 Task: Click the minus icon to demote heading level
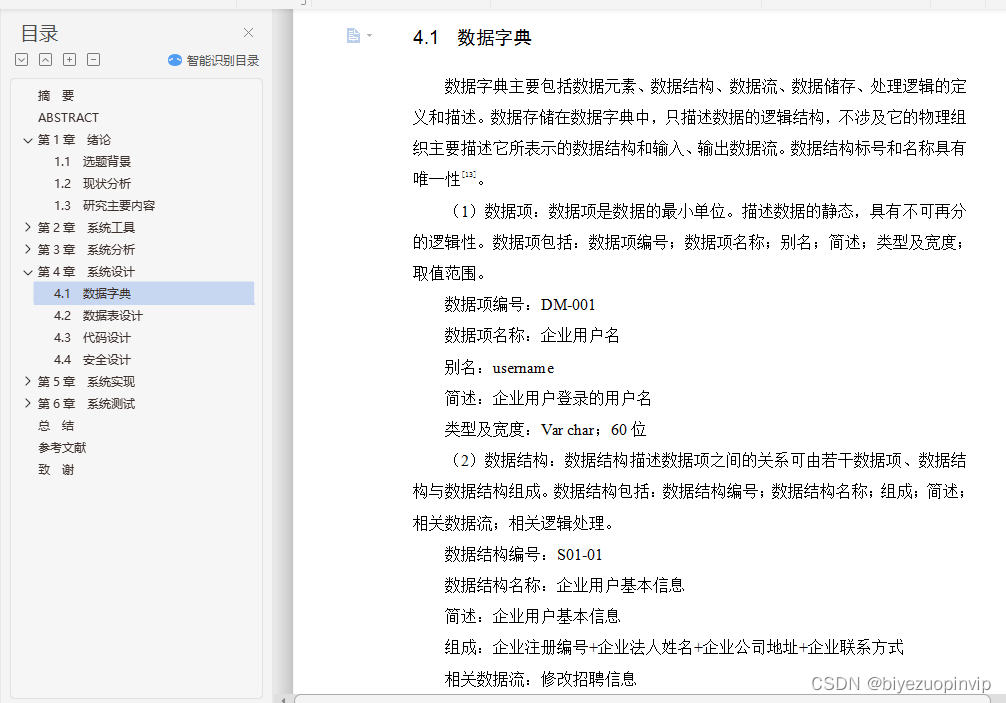(x=94, y=60)
